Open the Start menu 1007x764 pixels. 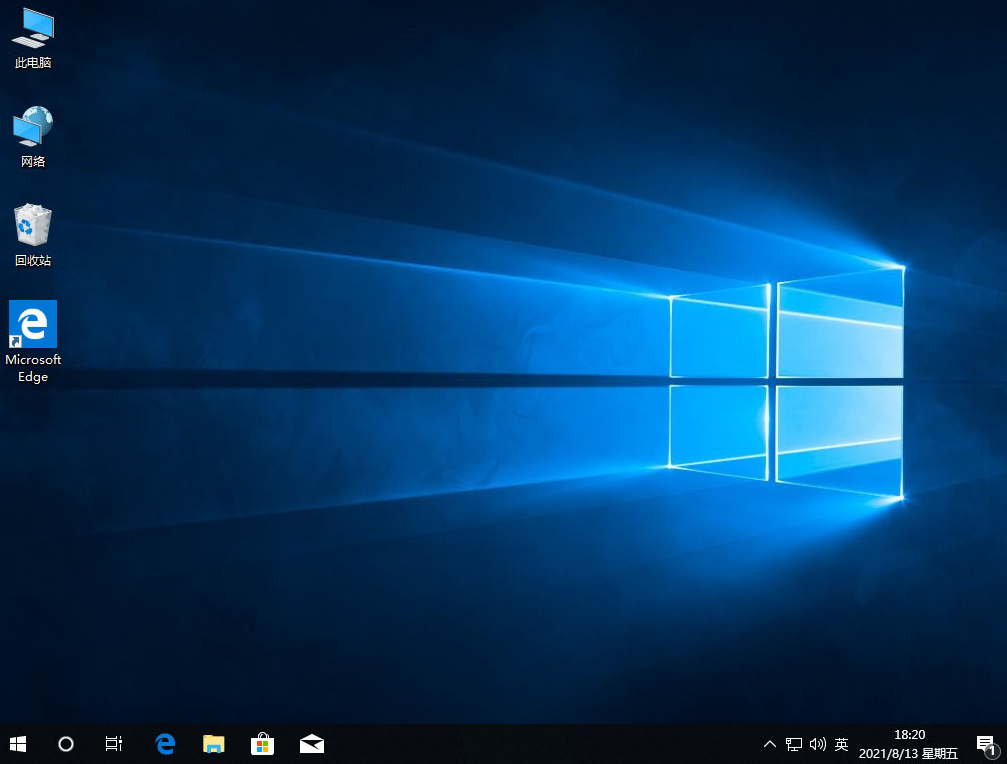[x=18, y=744]
